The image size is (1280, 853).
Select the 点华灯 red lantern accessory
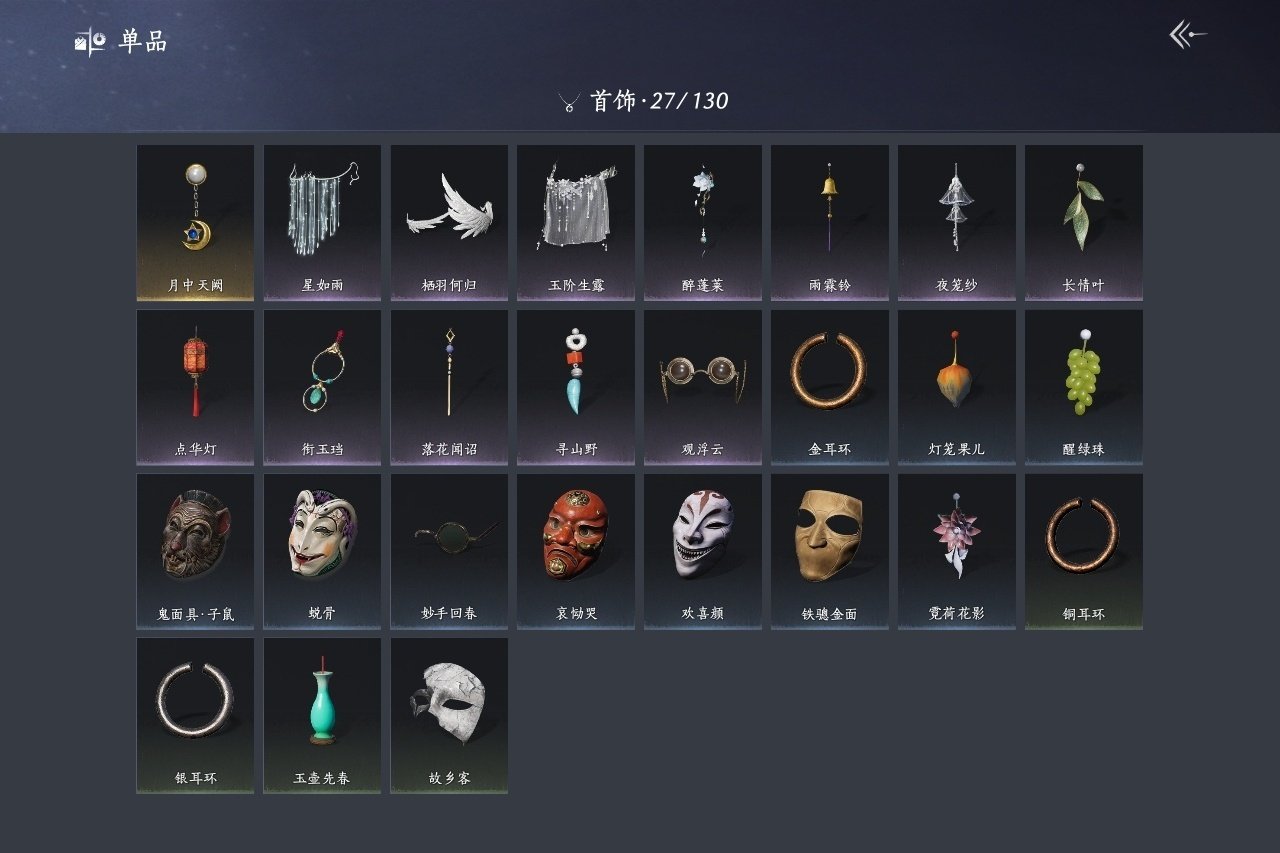(195, 387)
